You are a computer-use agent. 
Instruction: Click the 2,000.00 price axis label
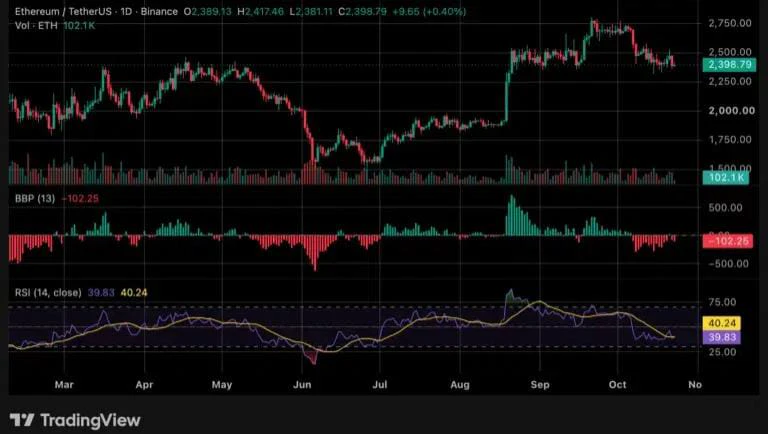pos(732,111)
